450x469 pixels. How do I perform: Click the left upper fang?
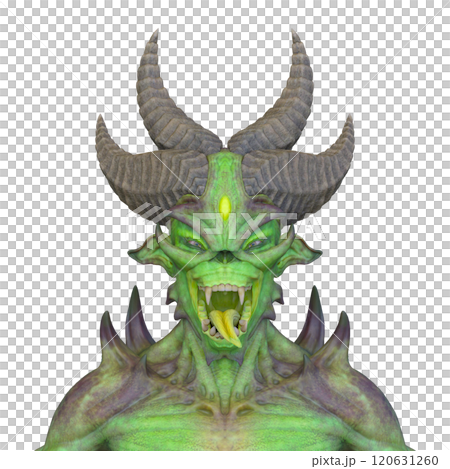(208, 295)
